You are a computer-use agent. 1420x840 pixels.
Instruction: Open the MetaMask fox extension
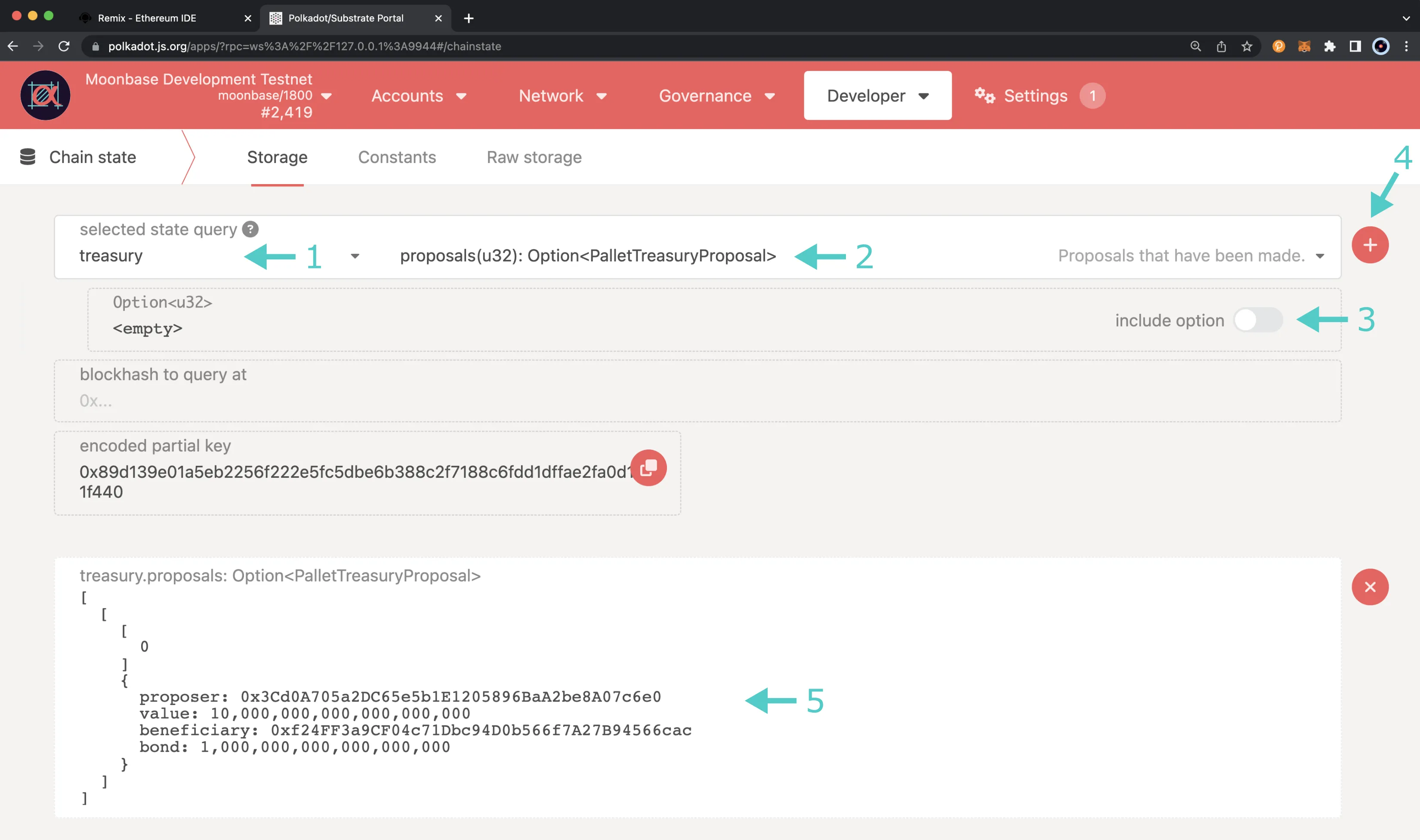tap(1304, 46)
